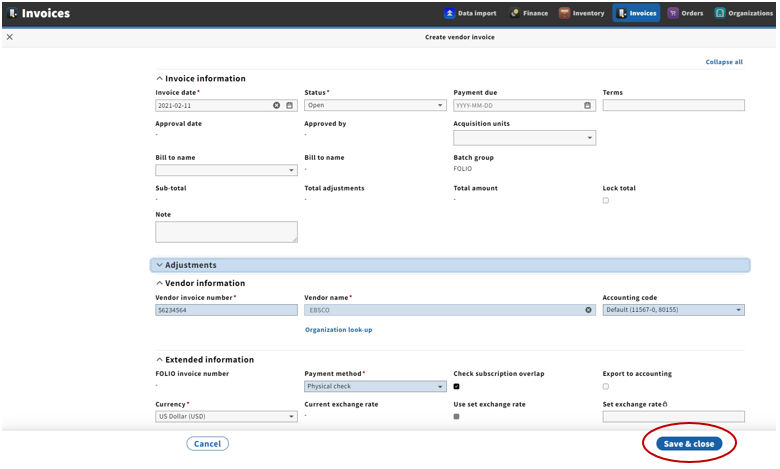This screenshot has width=780, height=469.
Task: Switch to Data import app
Action: (x=471, y=13)
